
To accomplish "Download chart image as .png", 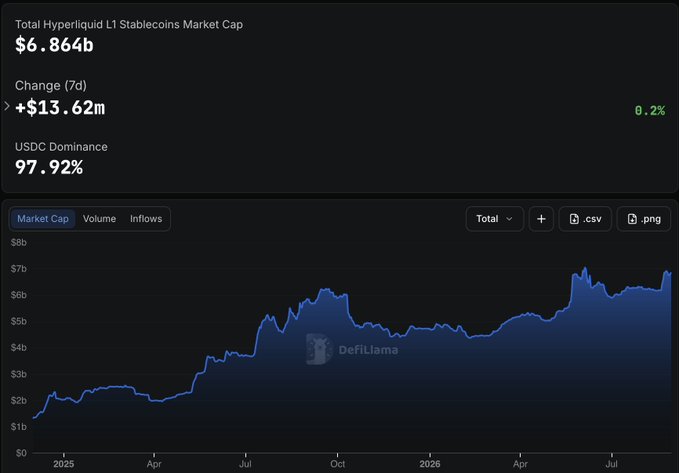I will [643, 219].
